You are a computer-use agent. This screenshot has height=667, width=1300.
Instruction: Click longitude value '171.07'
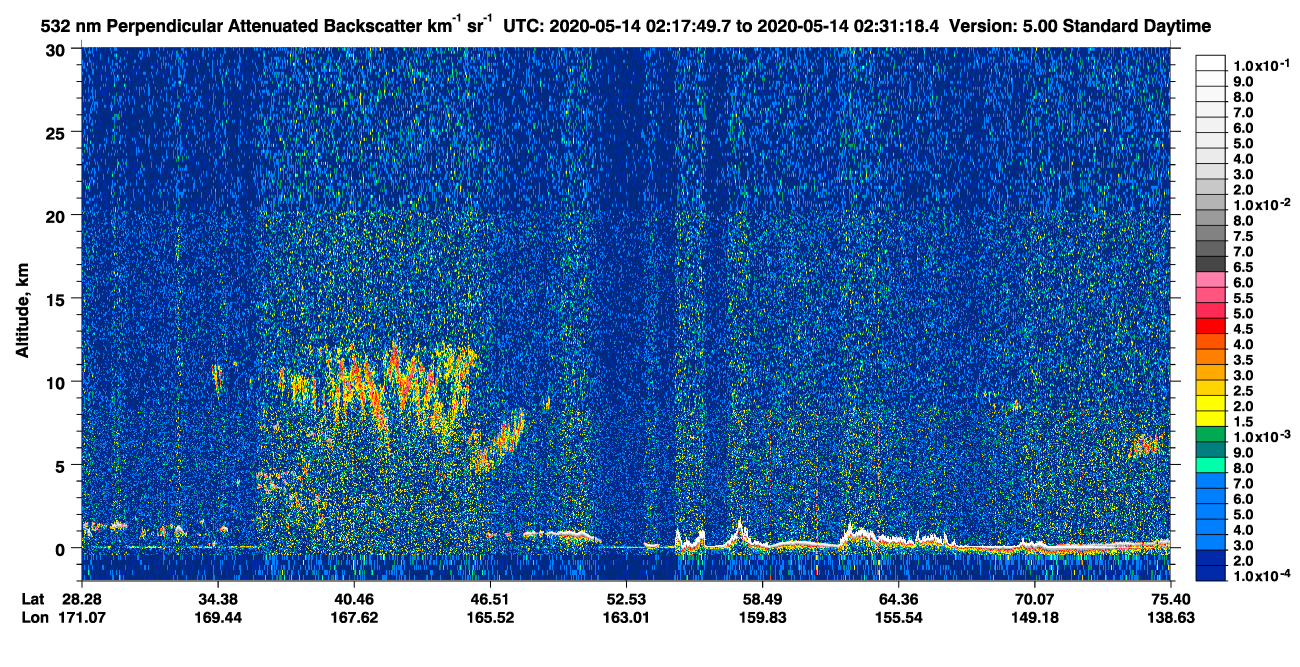click(81, 617)
